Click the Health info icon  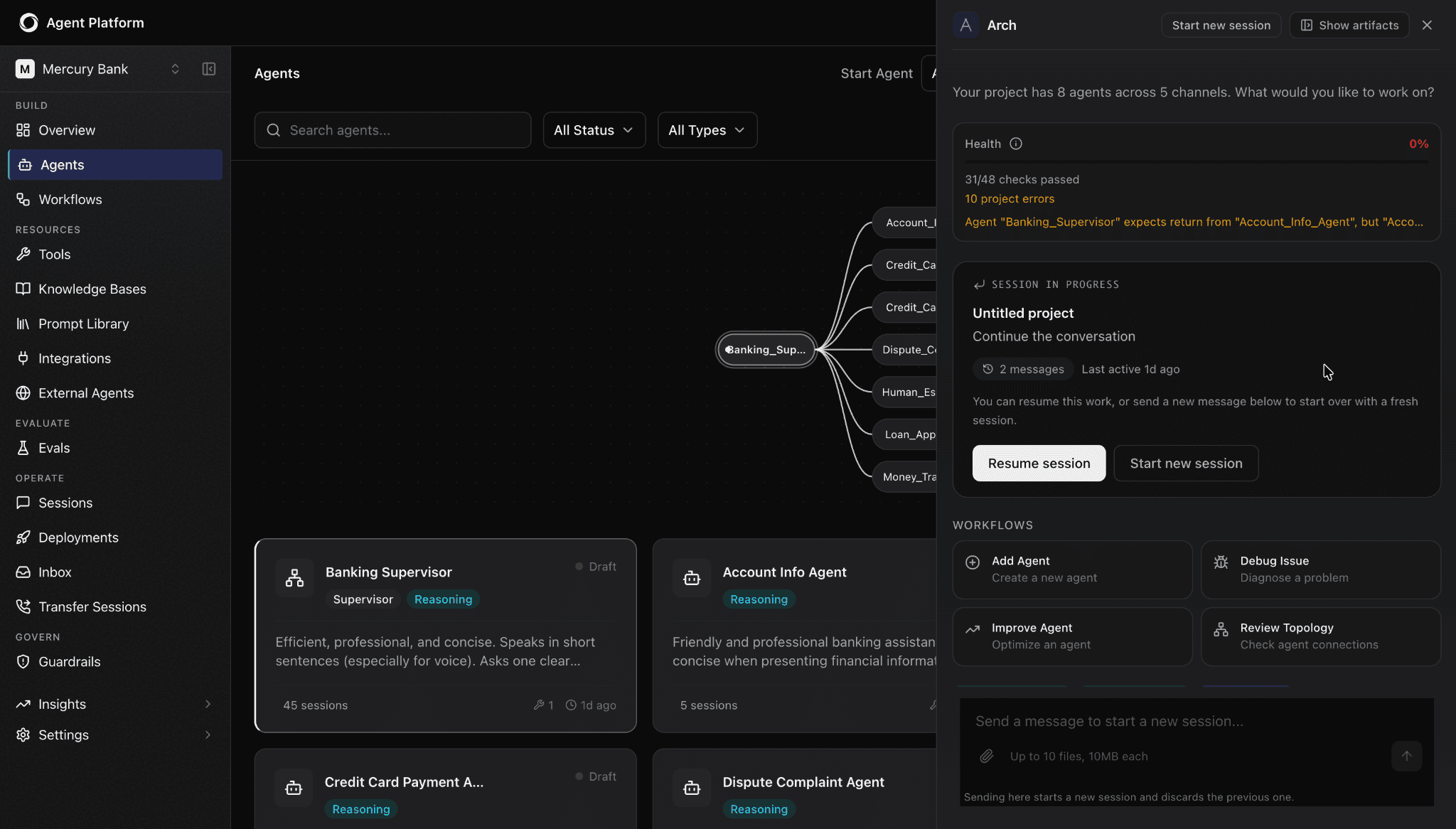pos(1016,144)
